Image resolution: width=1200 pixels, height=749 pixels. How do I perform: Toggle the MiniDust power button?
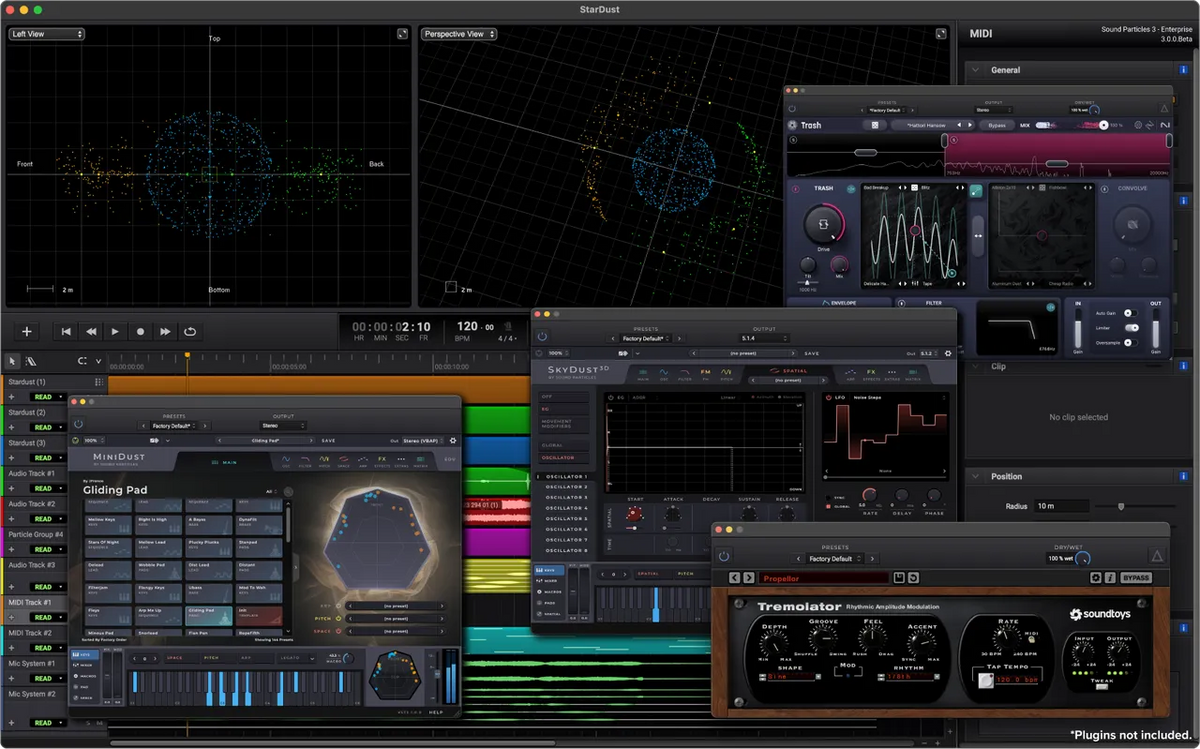(77, 423)
